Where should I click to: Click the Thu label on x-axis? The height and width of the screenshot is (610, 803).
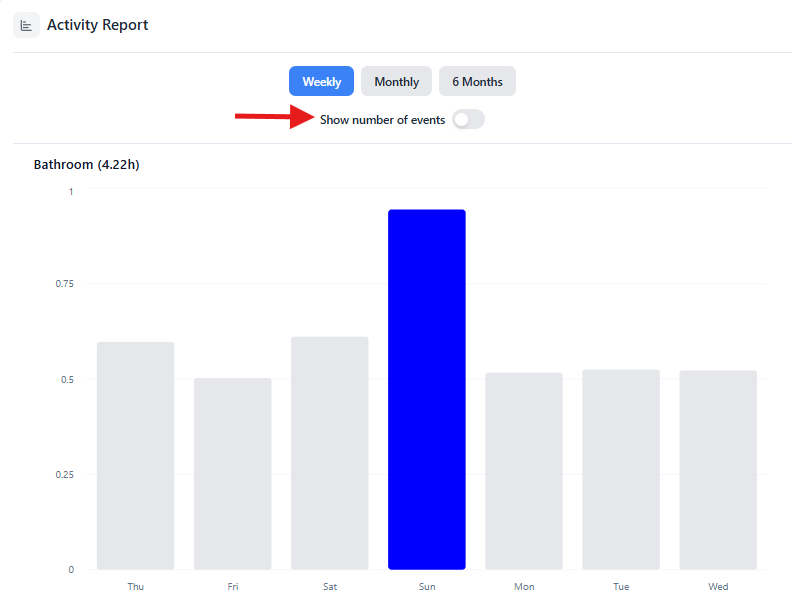point(136,587)
